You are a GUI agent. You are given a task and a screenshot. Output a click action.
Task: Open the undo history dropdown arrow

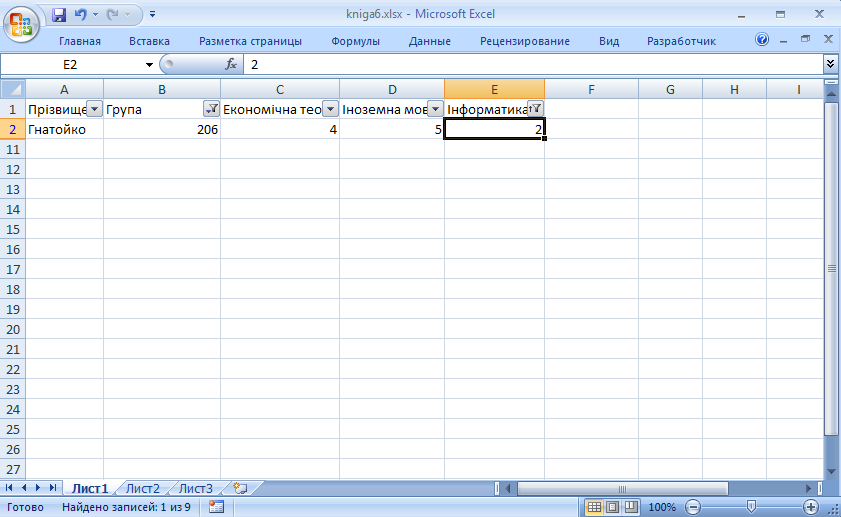coord(95,14)
